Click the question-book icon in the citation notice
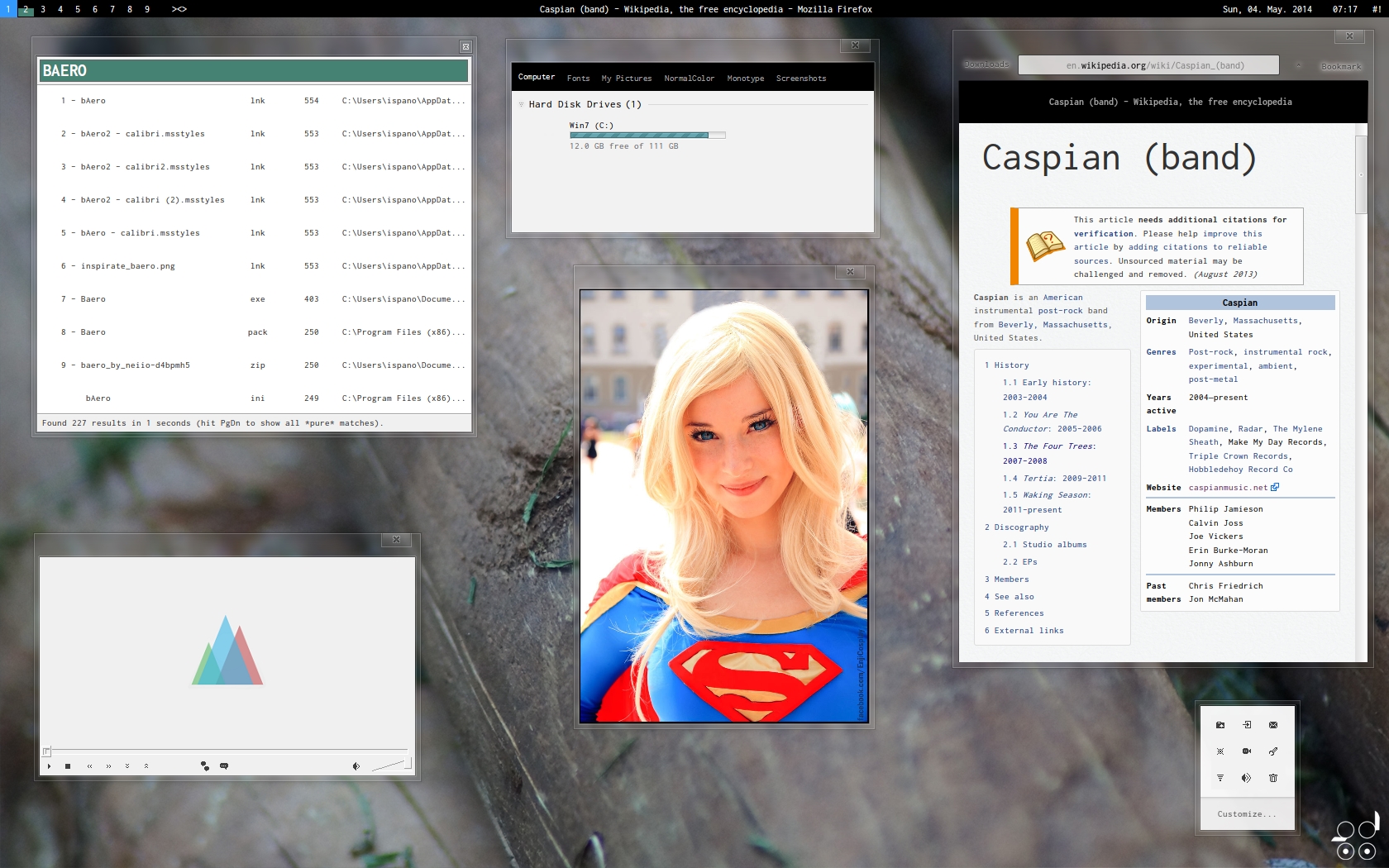The width and height of the screenshot is (1389, 868). tap(1045, 246)
